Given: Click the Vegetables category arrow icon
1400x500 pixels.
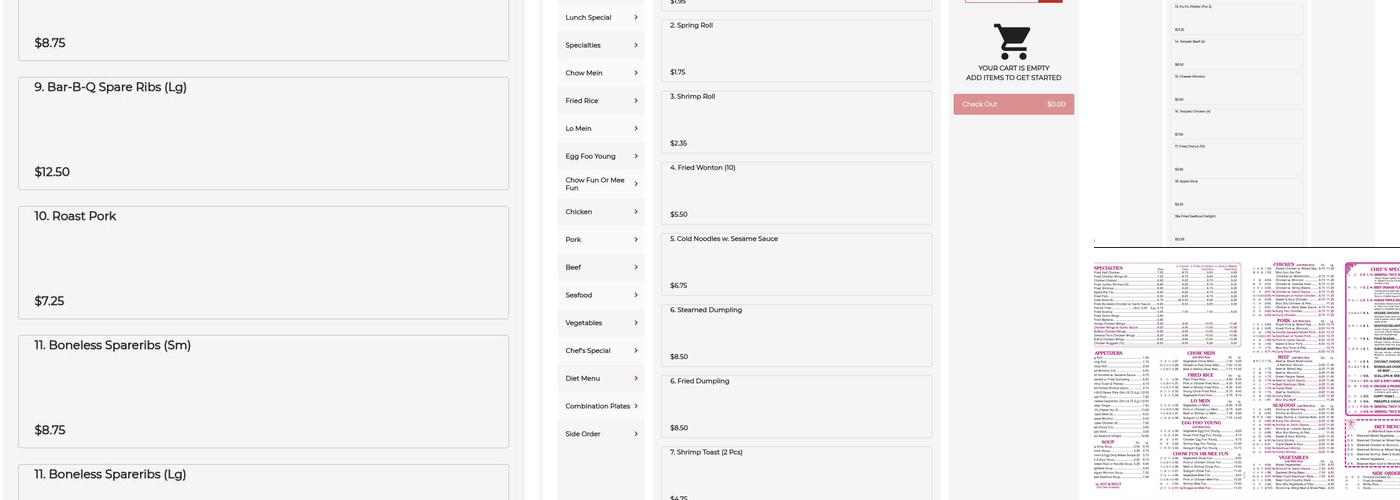Looking at the screenshot, I should coord(636,323).
